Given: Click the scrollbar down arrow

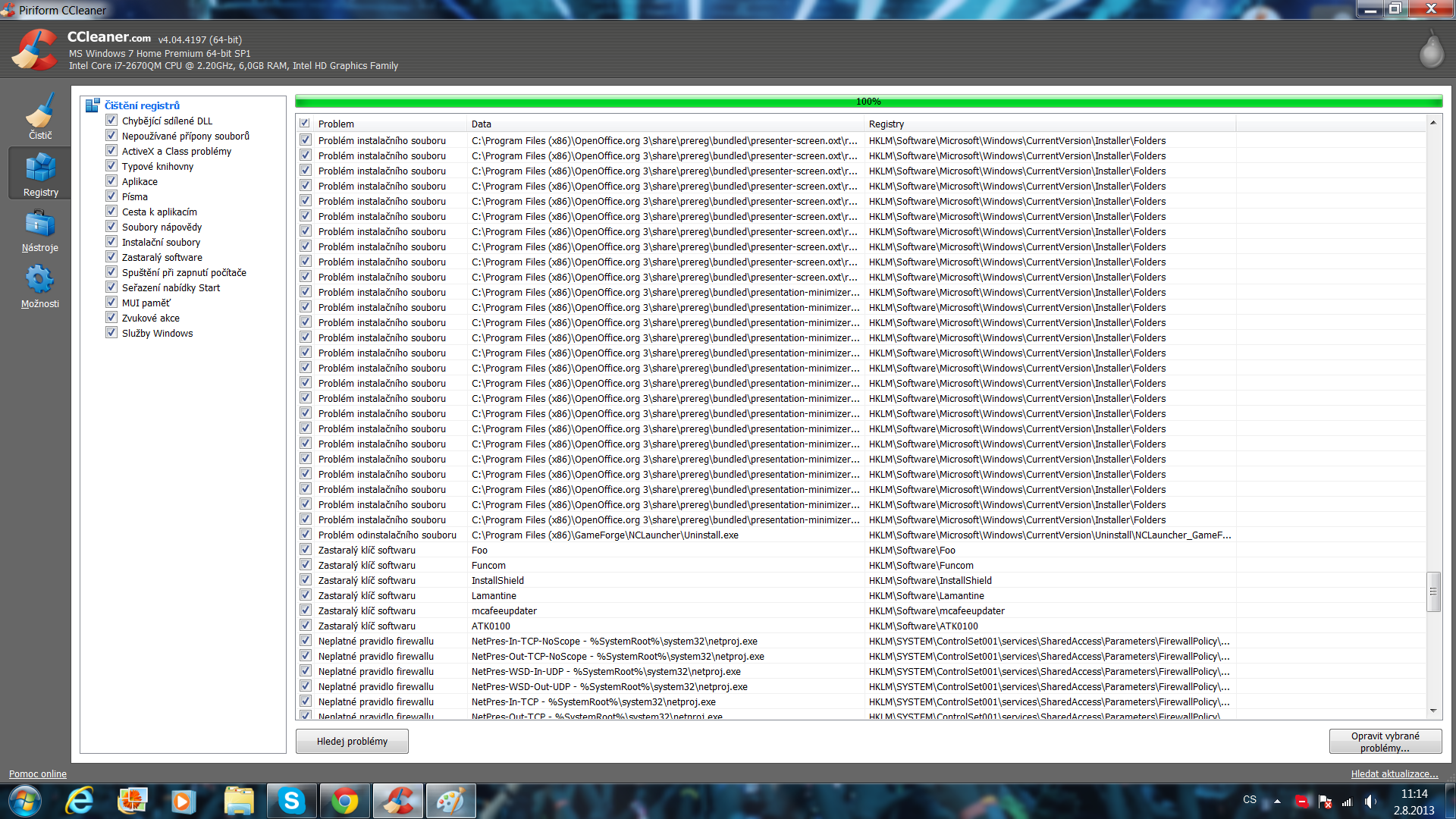Looking at the screenshot, I should pyautogui.click(x=1433, y=711).
